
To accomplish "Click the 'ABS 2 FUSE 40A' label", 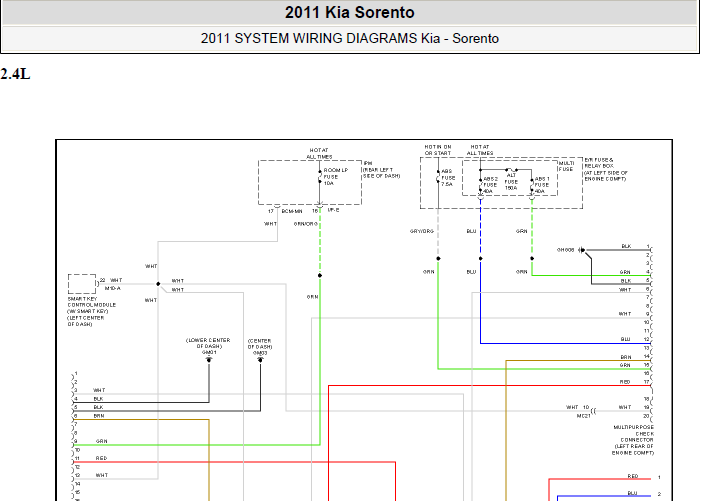I will [x=490, y=185].
